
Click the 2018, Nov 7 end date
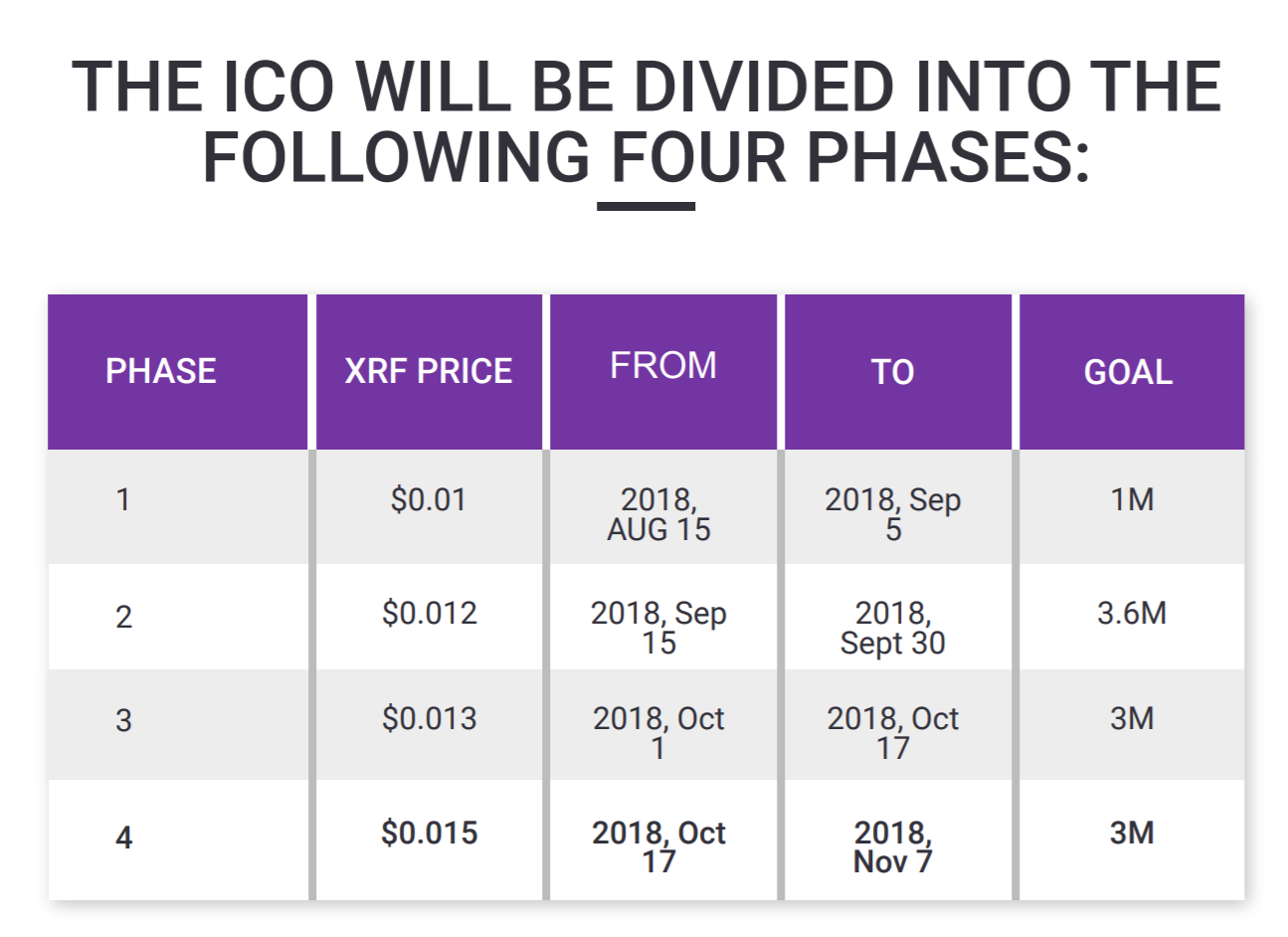pyautogui.click(x=892, y=846)
